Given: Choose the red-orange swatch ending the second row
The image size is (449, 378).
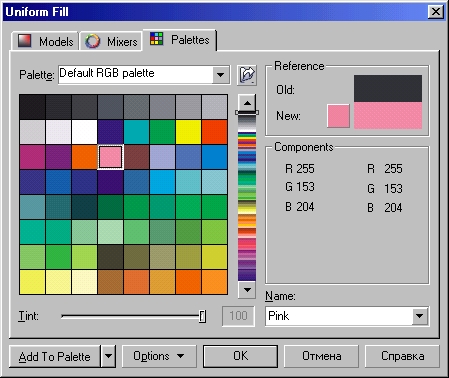Looking at the screenshot, I should pos(214,132).
